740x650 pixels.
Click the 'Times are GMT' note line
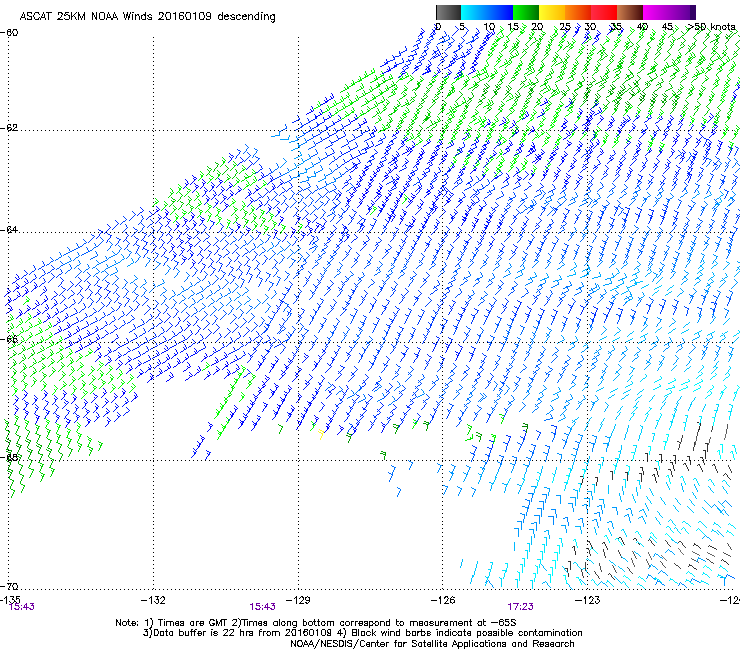pos(316,623)
